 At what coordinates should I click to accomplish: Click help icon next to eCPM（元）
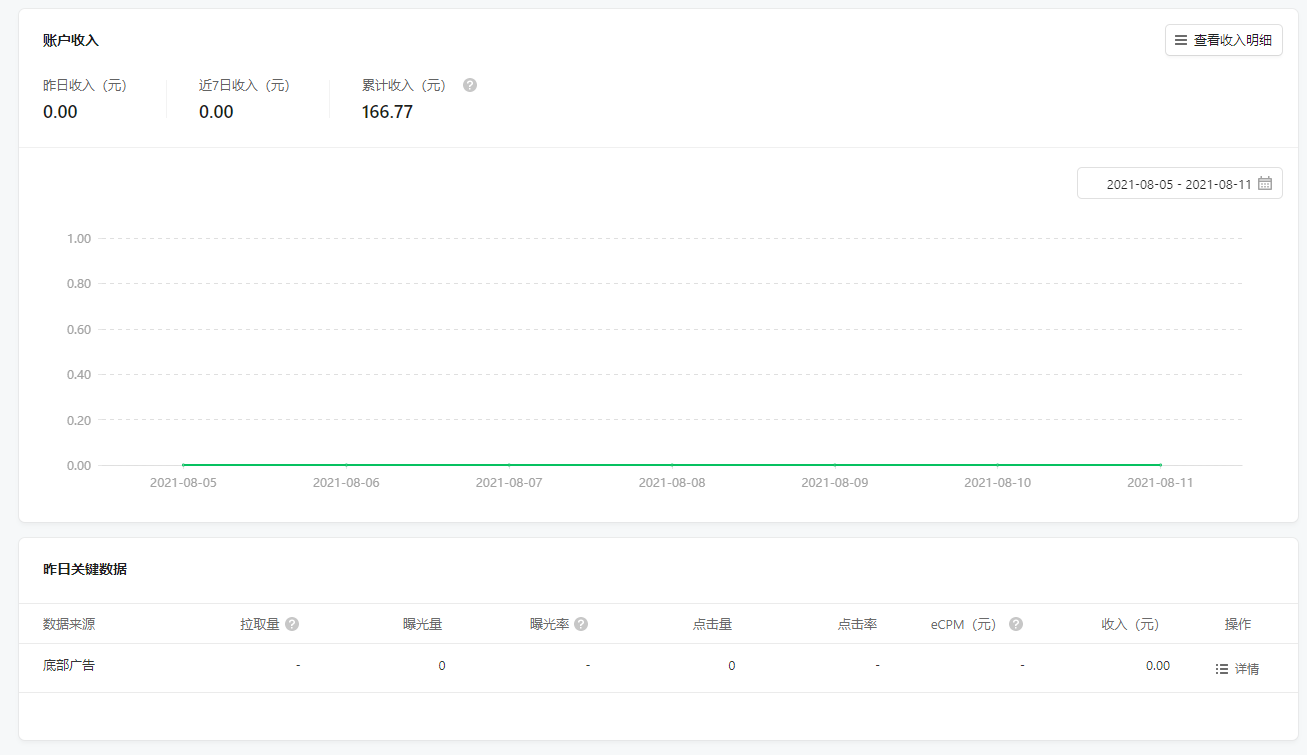point(1016,624)
